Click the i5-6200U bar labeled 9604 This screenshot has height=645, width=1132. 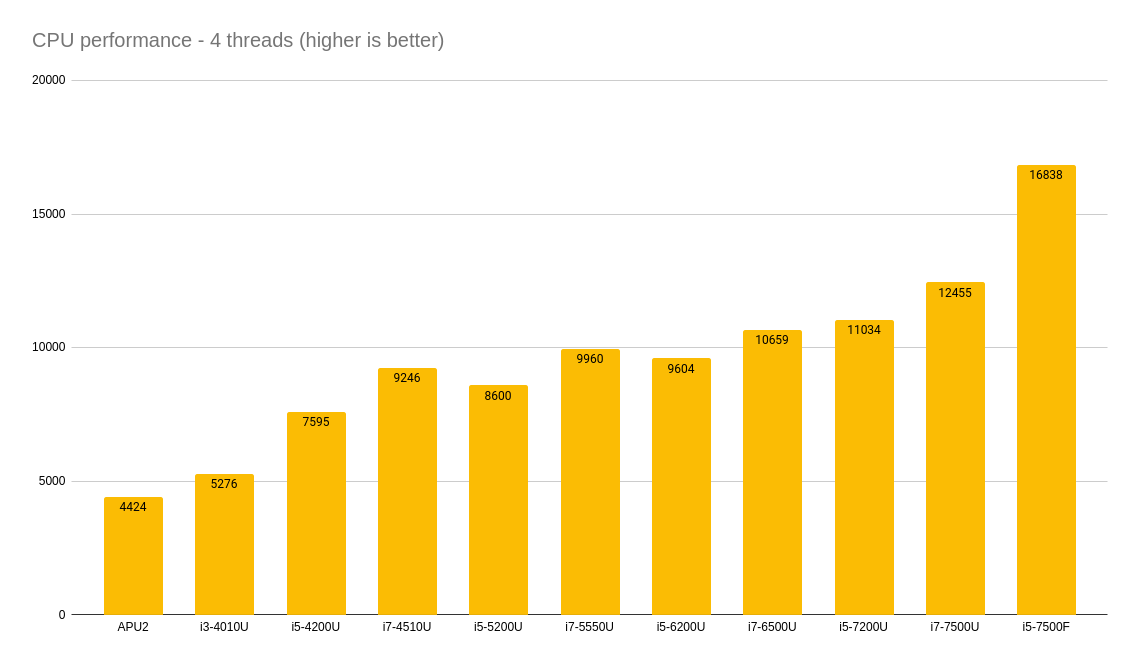tap(681, 486)
